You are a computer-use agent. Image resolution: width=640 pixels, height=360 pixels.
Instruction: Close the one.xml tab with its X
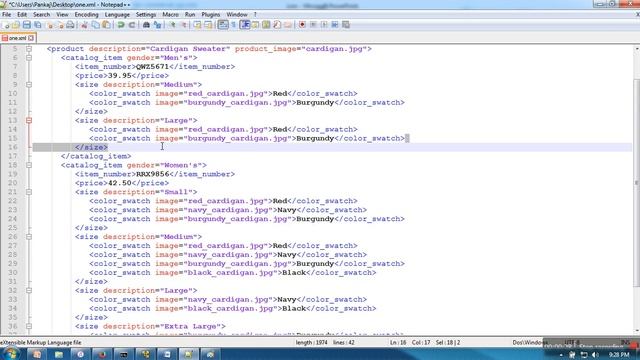click(x=31, y=38)
